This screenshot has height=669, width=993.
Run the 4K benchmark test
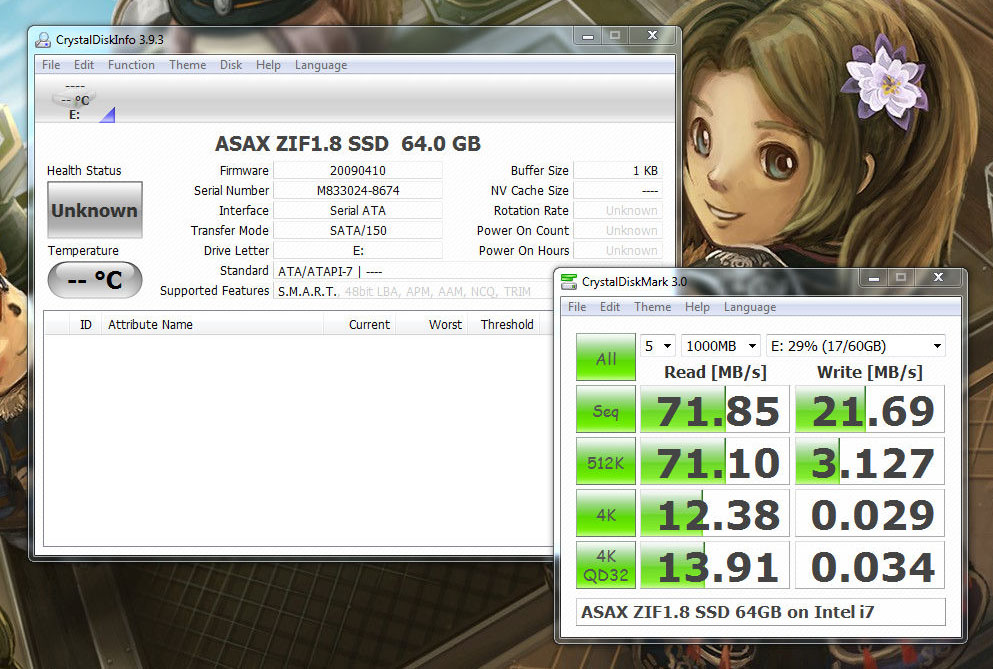pos(606,513)
